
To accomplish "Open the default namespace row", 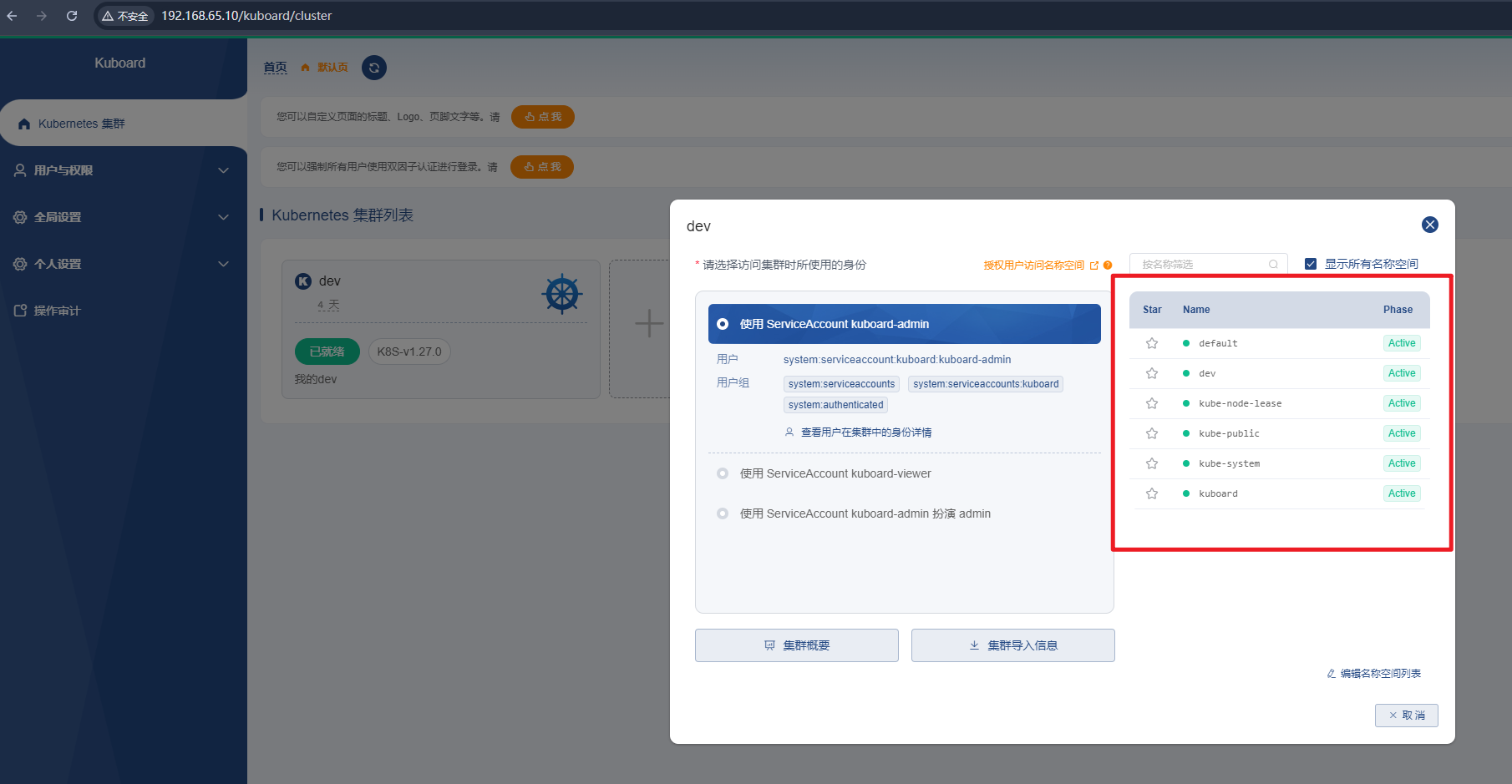I will (x=1279, y=343).
